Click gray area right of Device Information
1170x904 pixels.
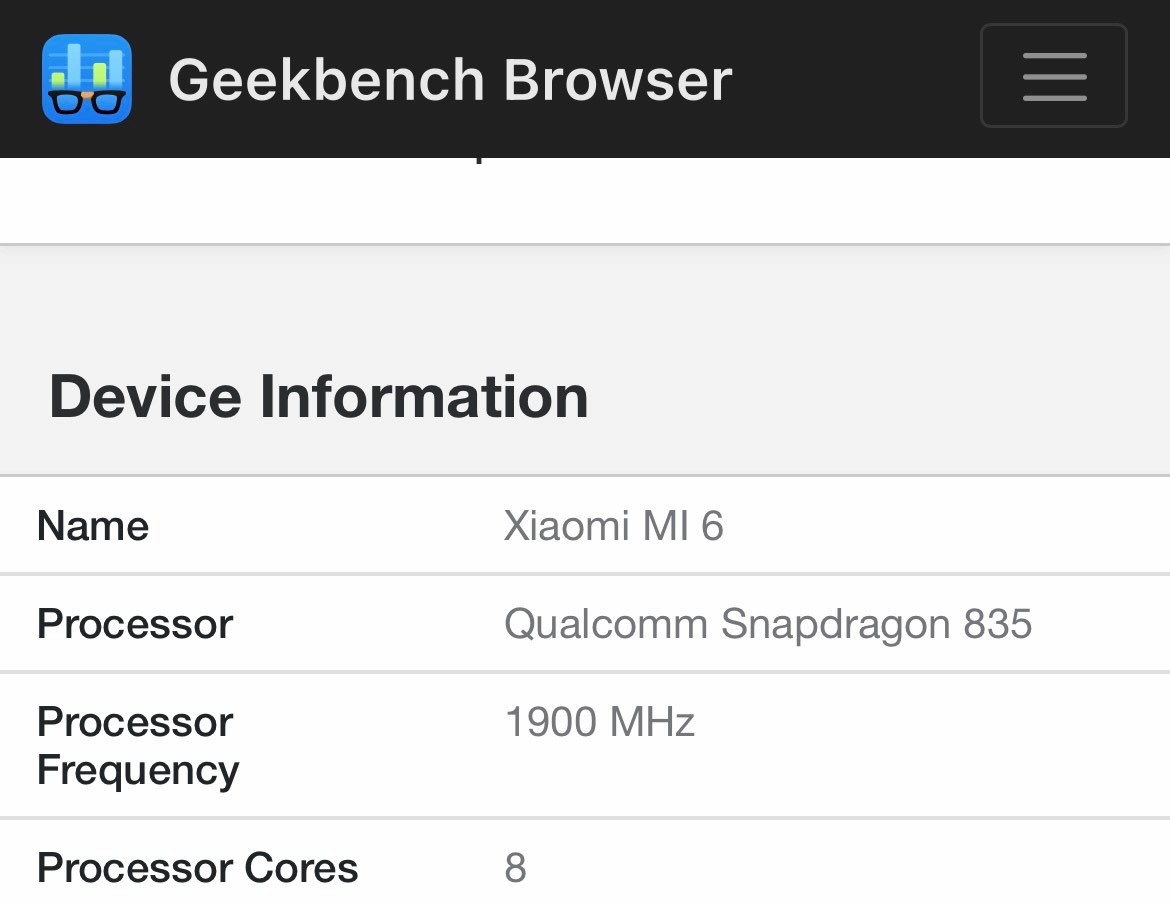pos(880,396)
